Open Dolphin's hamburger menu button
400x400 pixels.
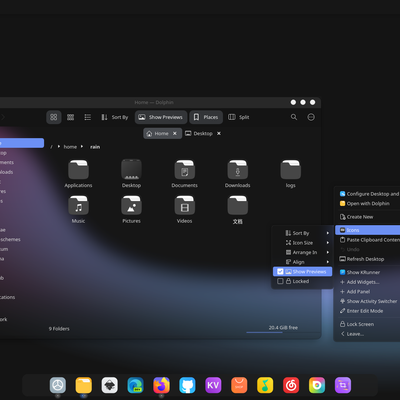[311, 117]
